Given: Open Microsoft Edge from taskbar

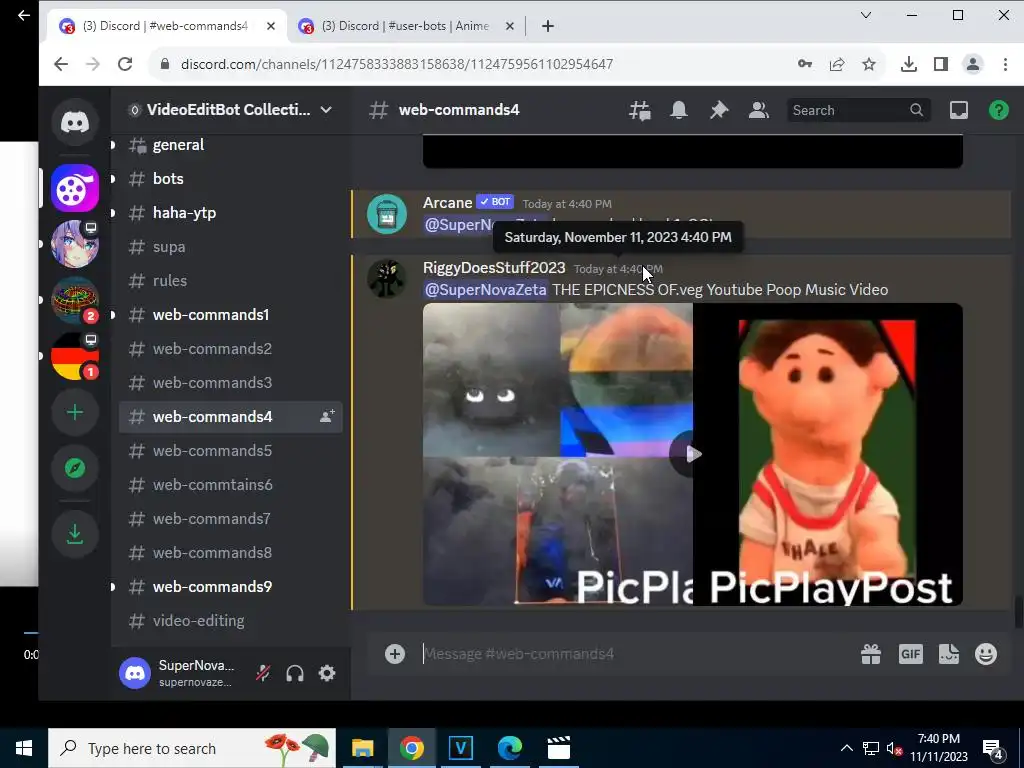Looking at the screenshot, I should [509, 748].
